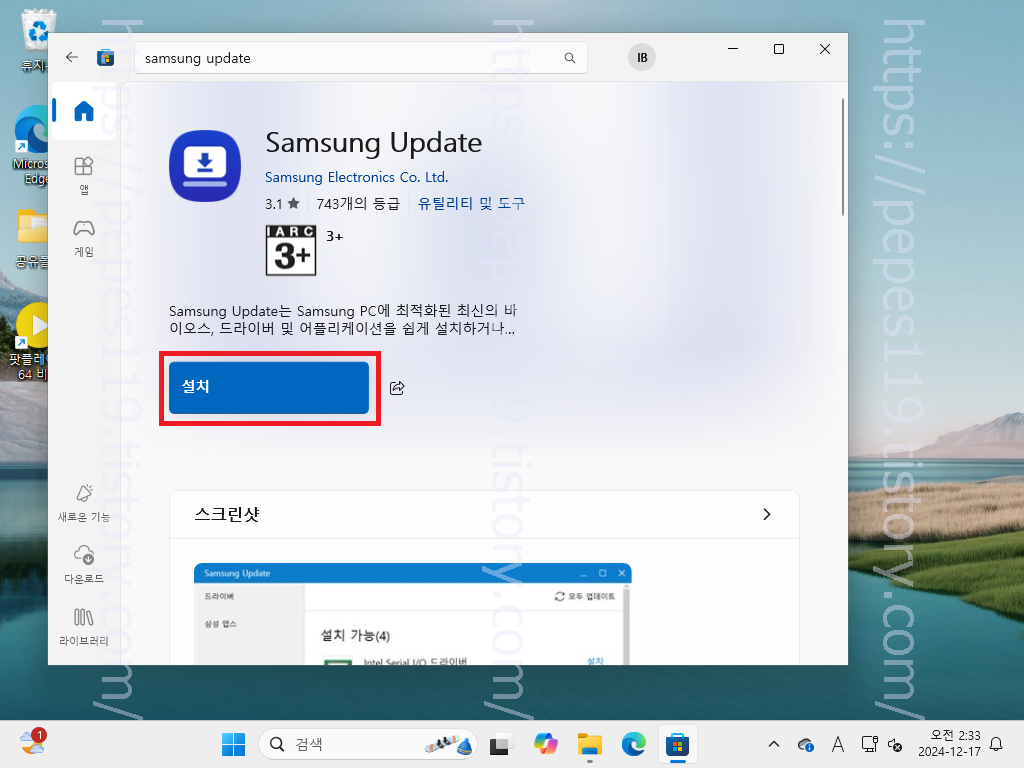
Task: Open the clock showing 오전 2:33
Action: 950,744
